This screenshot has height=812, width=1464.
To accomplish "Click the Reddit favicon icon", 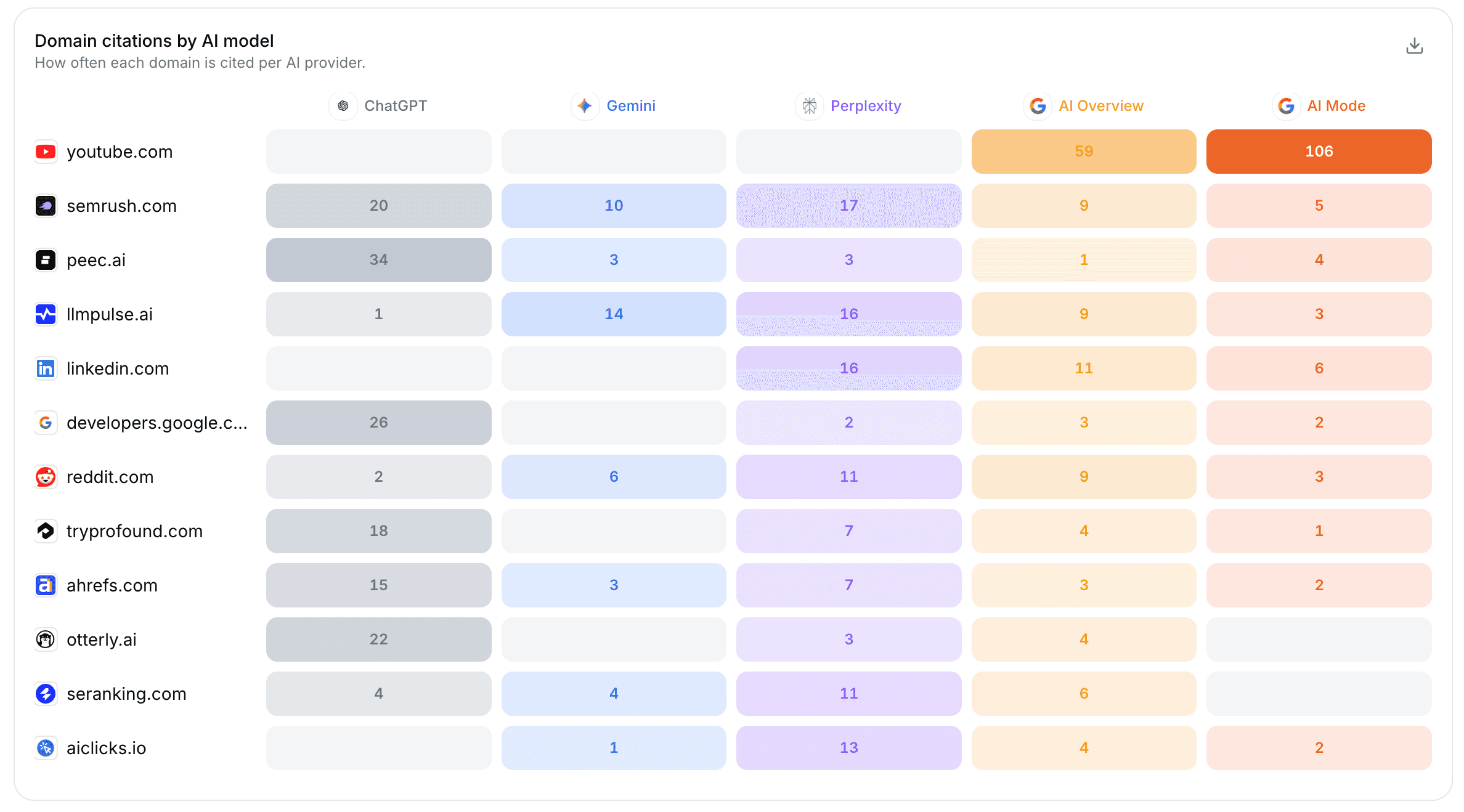I will coord(46,477).
